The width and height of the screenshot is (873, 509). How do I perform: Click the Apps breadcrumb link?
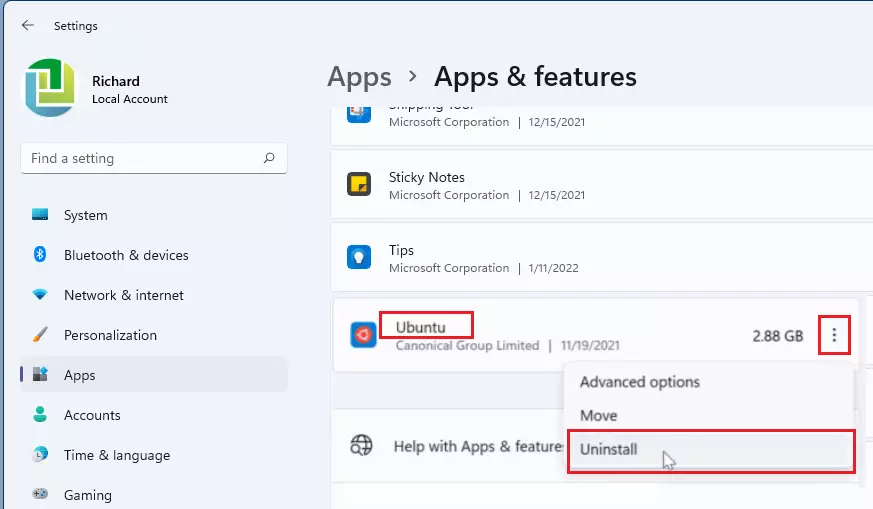tap(359, 77)
